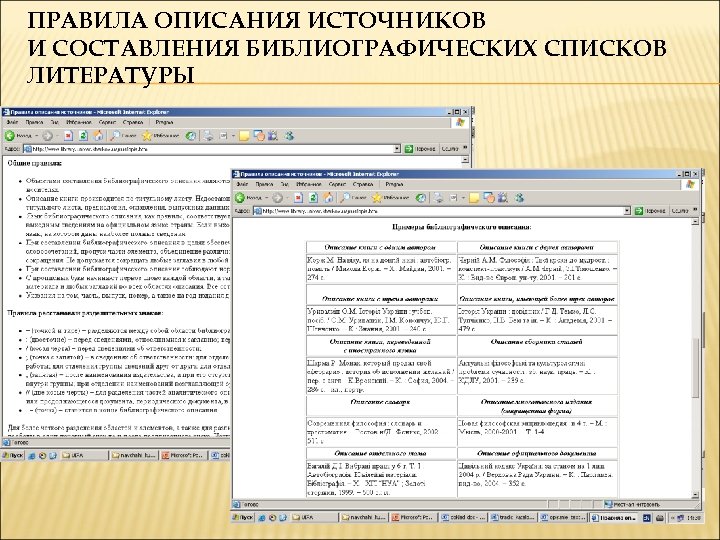
Task: Click Forward arrow in the rear browser window
Action: click(x=48, y=136)
